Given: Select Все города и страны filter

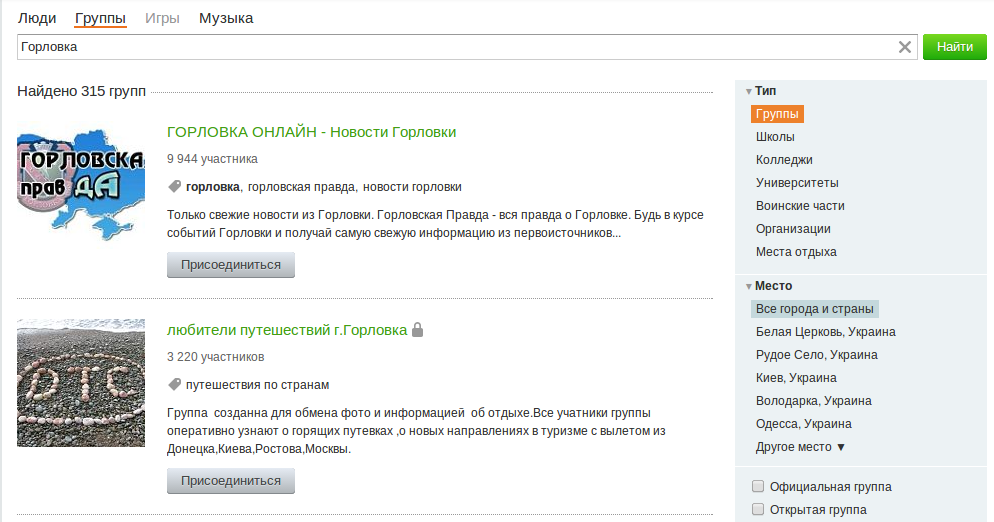Looking at the screenshot, I should click(x=815, y=309).
